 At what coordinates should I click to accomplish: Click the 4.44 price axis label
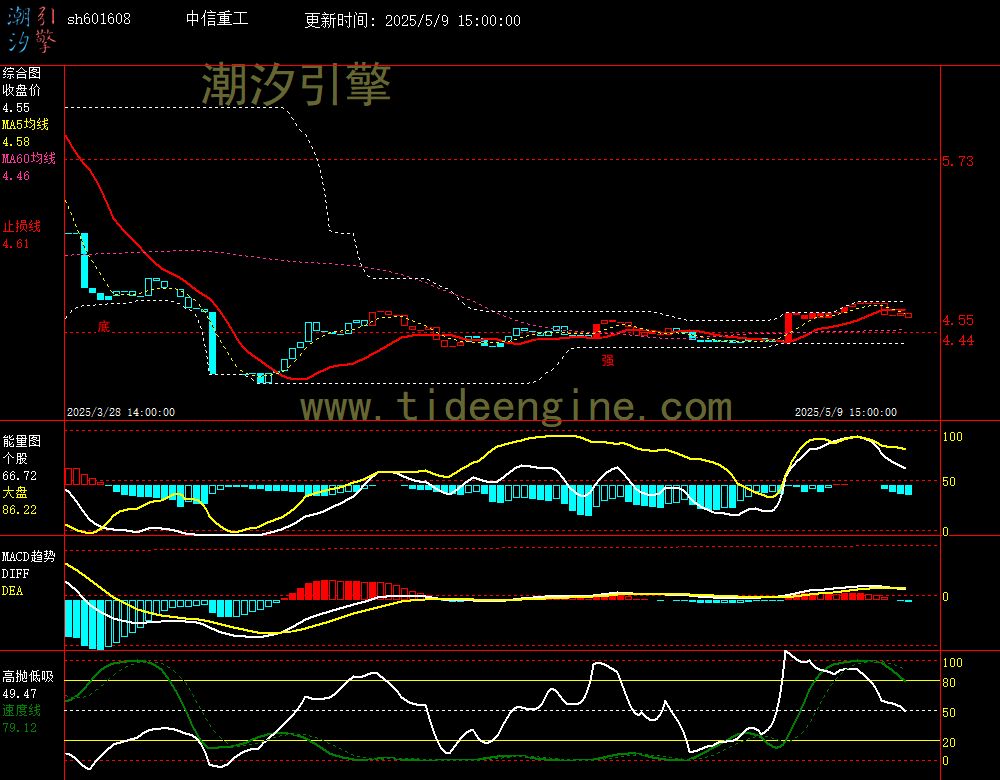958,341
